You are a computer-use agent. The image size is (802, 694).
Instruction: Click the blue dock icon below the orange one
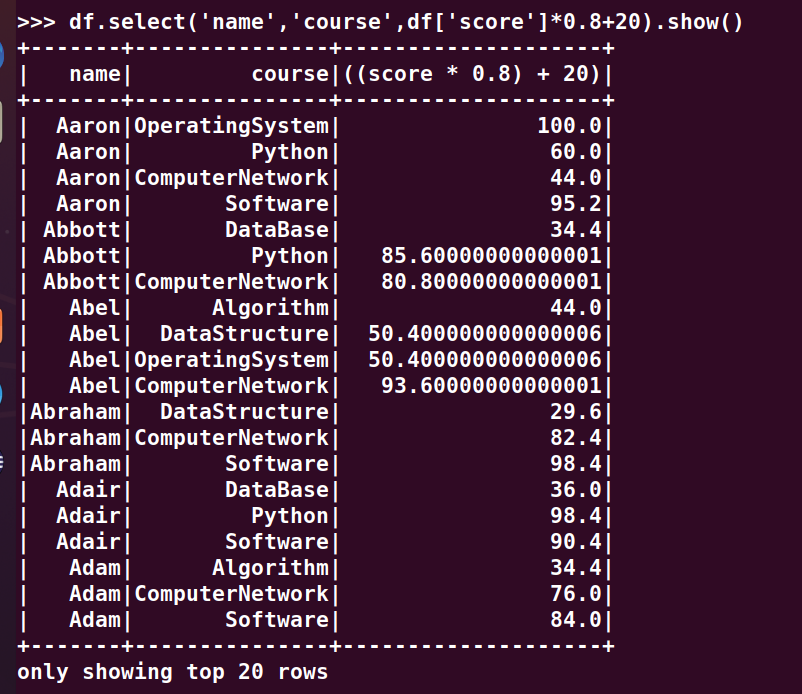(x=2, y=393)
